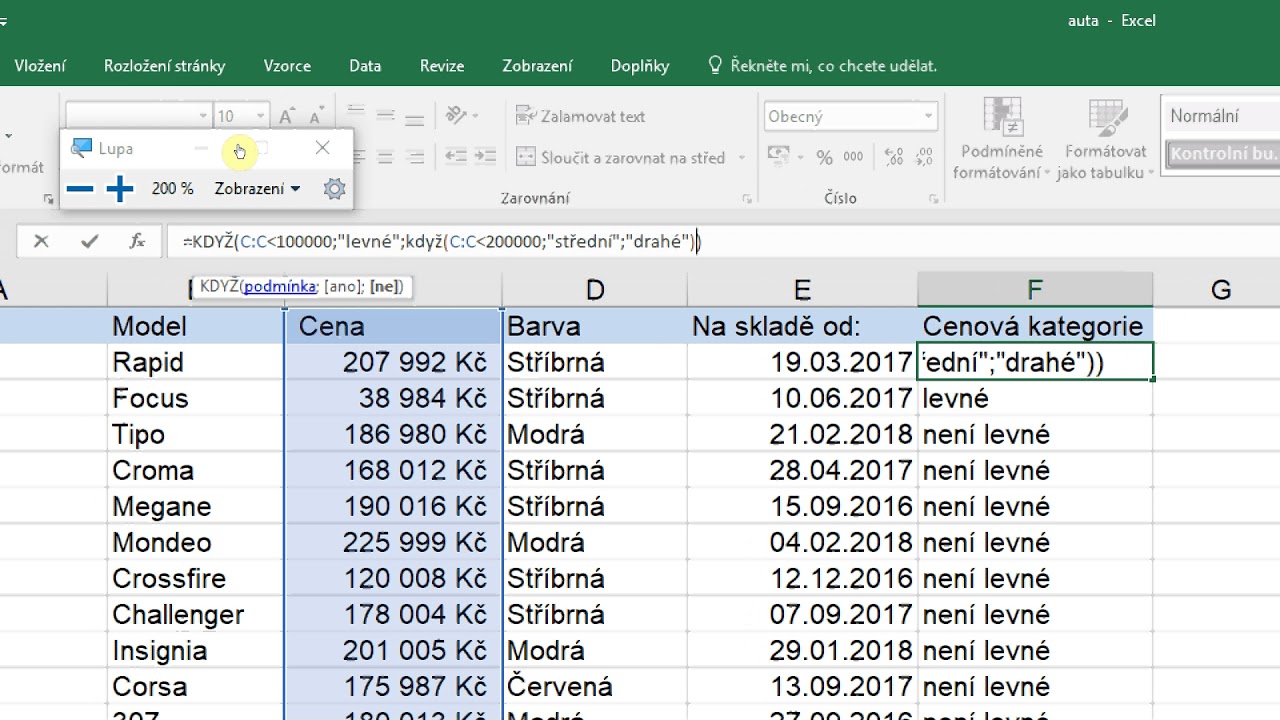Select the Revize tab
This screenshot has height=720, width=1280.
[x=442, y=66]
